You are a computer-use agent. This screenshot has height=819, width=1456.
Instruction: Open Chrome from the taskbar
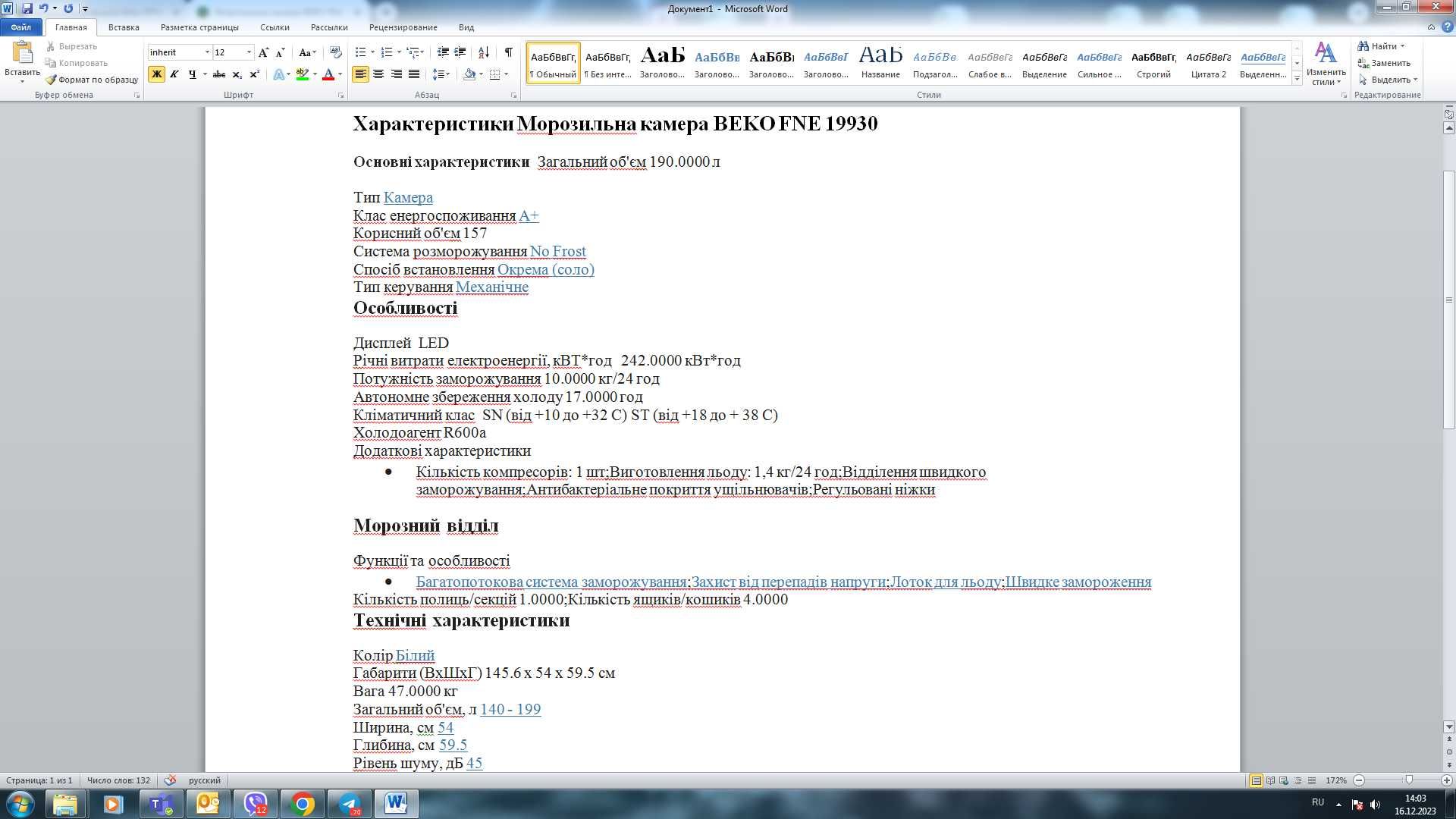302,804
